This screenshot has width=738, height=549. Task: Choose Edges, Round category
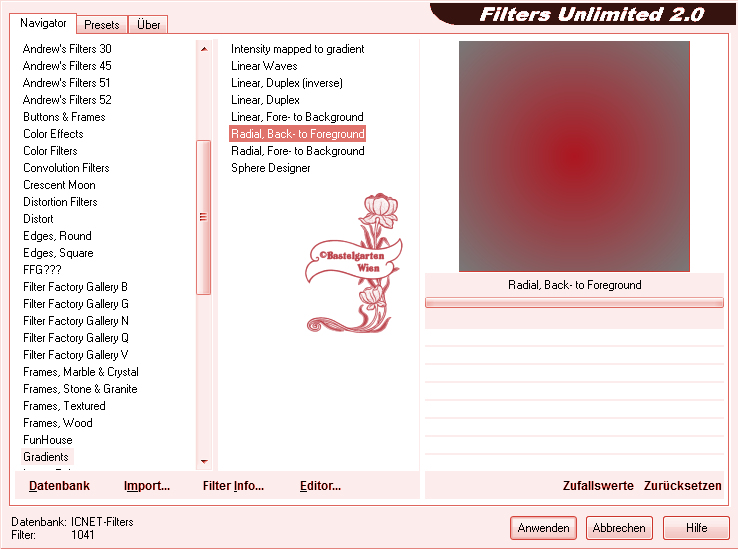click(x=57, y=236)
